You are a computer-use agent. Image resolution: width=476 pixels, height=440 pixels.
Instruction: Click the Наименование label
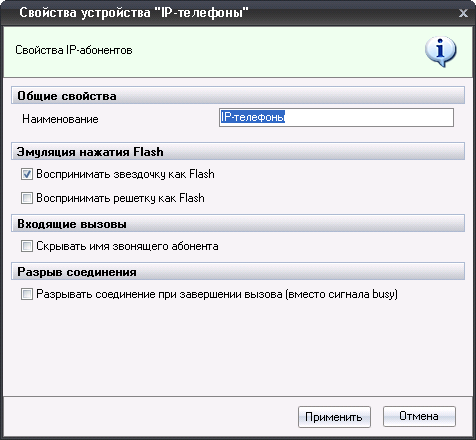60,119
